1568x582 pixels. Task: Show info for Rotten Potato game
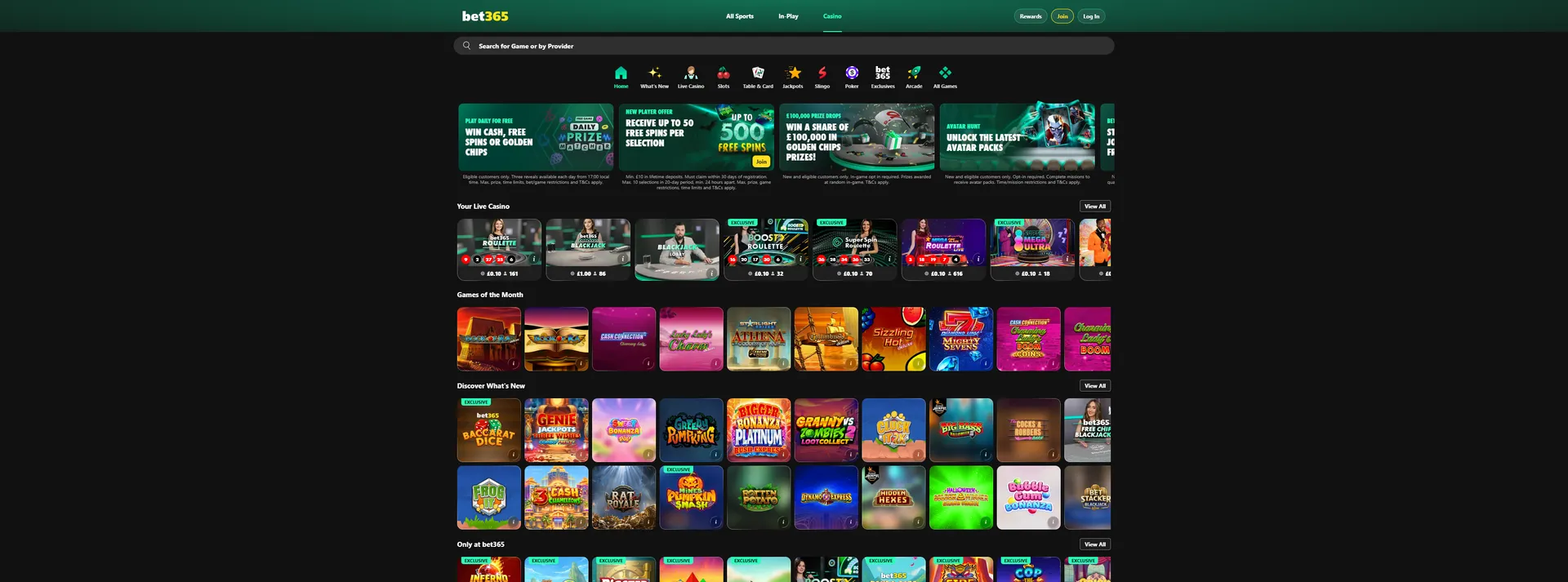point(783,522)
